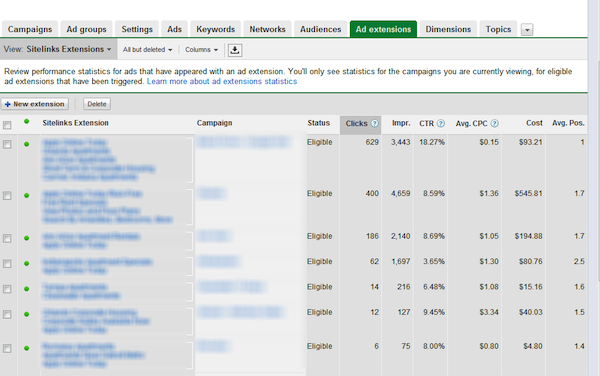Screen dimensions: 600x376
Task: Open the Audiences tab
Action: point(320,29)
